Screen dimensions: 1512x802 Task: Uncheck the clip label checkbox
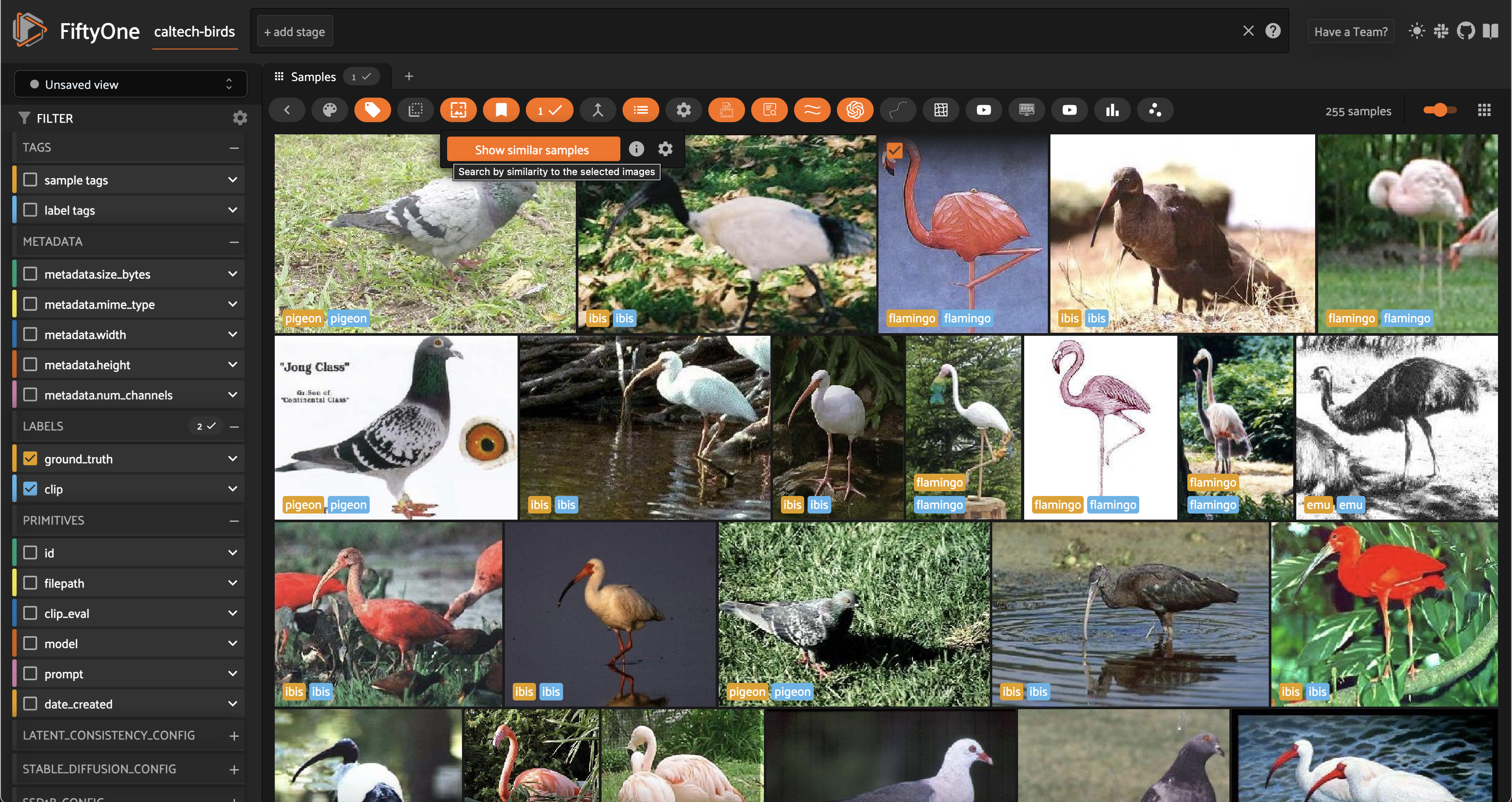(30, 489)
